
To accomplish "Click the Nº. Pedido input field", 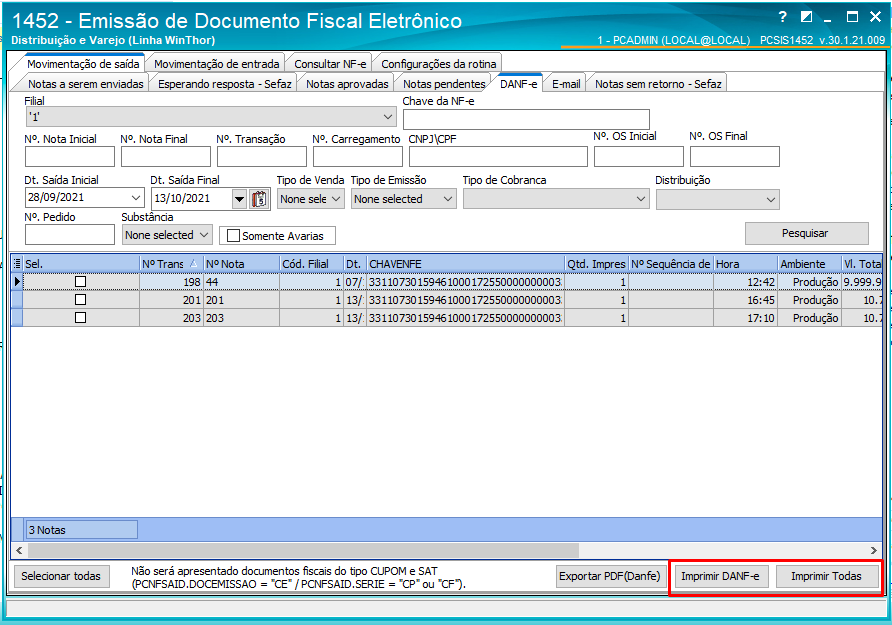I will [70, 234].
